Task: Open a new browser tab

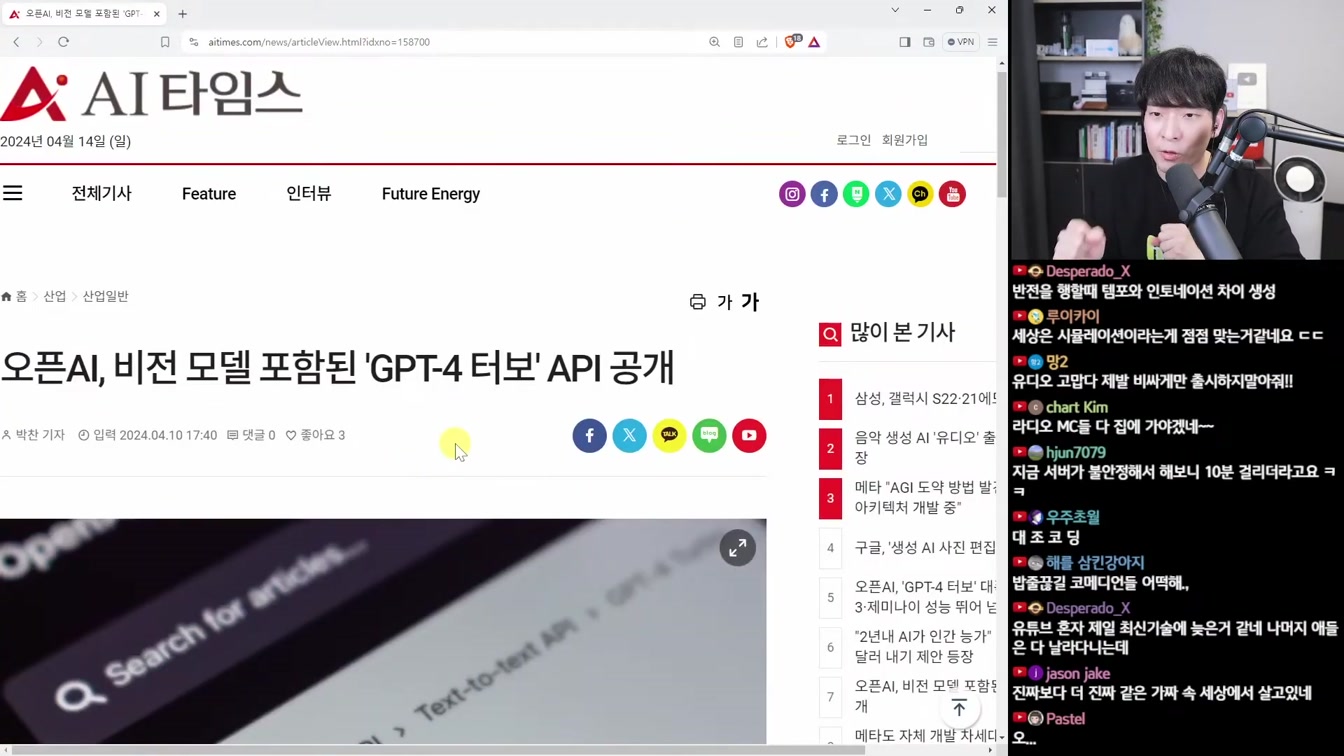Action: (x=182, y=14)
